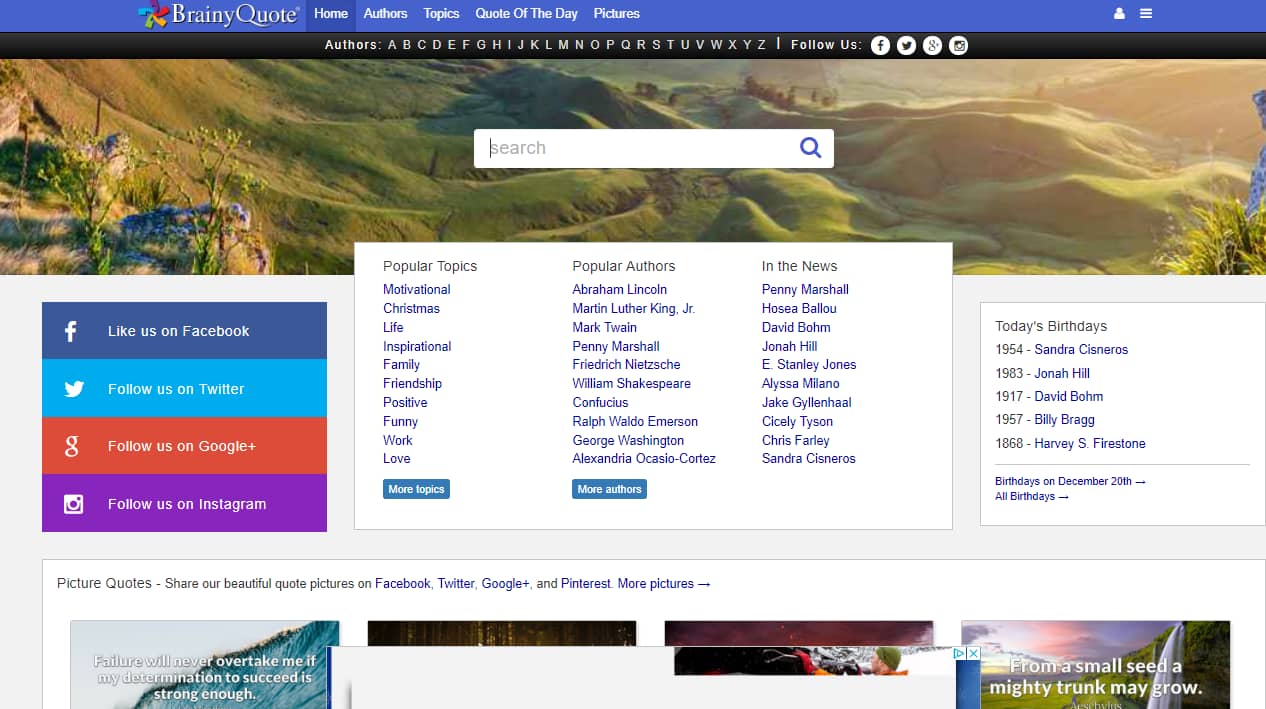
Task: Open More pictures link
Action: (664, 583)
